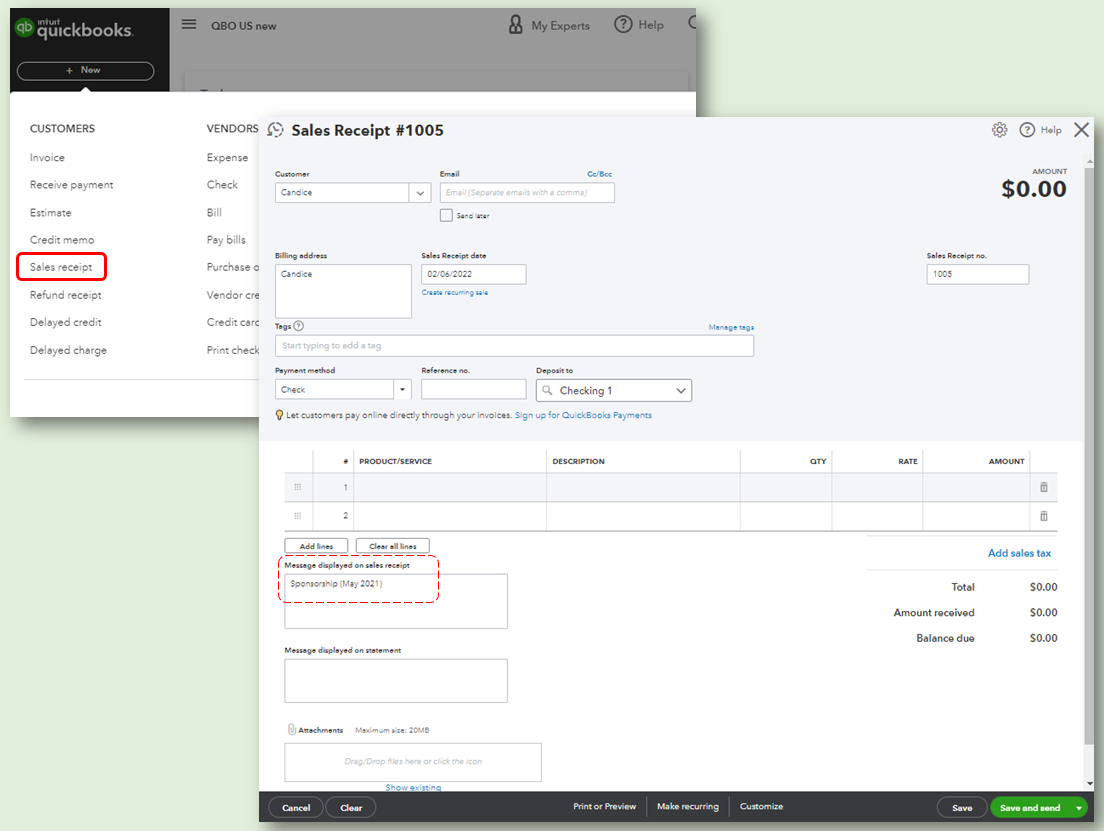This screenshot has height=831, width=1104.
Task: Click the Sales Receipt date field
Action: [x=473, y=273]
